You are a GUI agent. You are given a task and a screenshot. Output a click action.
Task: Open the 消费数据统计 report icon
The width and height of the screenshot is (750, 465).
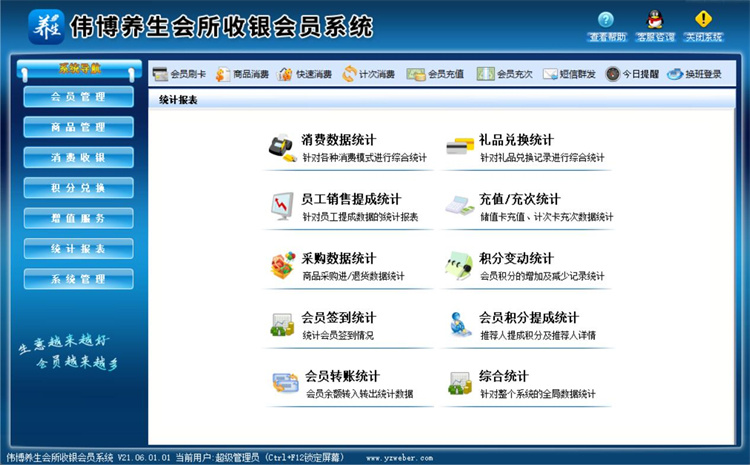pyautogui.click(x=282, y=147)
